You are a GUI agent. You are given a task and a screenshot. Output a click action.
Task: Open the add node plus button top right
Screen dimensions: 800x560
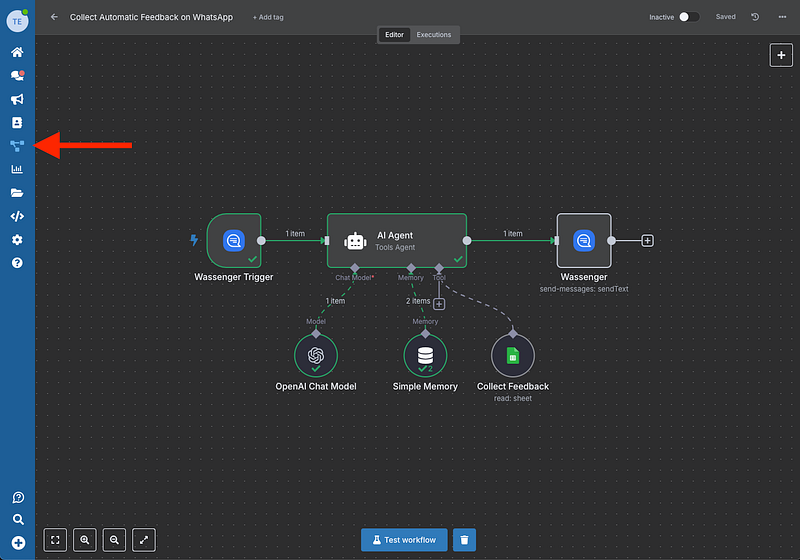click(x=781, y=55)
